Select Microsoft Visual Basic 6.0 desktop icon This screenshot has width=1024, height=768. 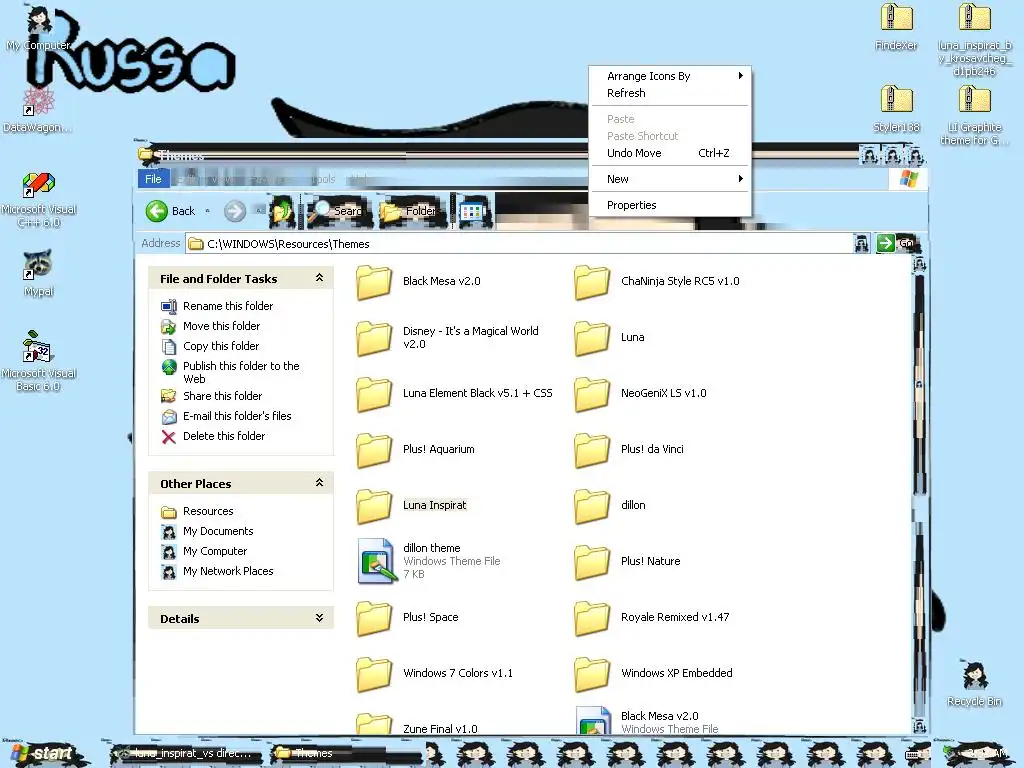coord(39,361)
